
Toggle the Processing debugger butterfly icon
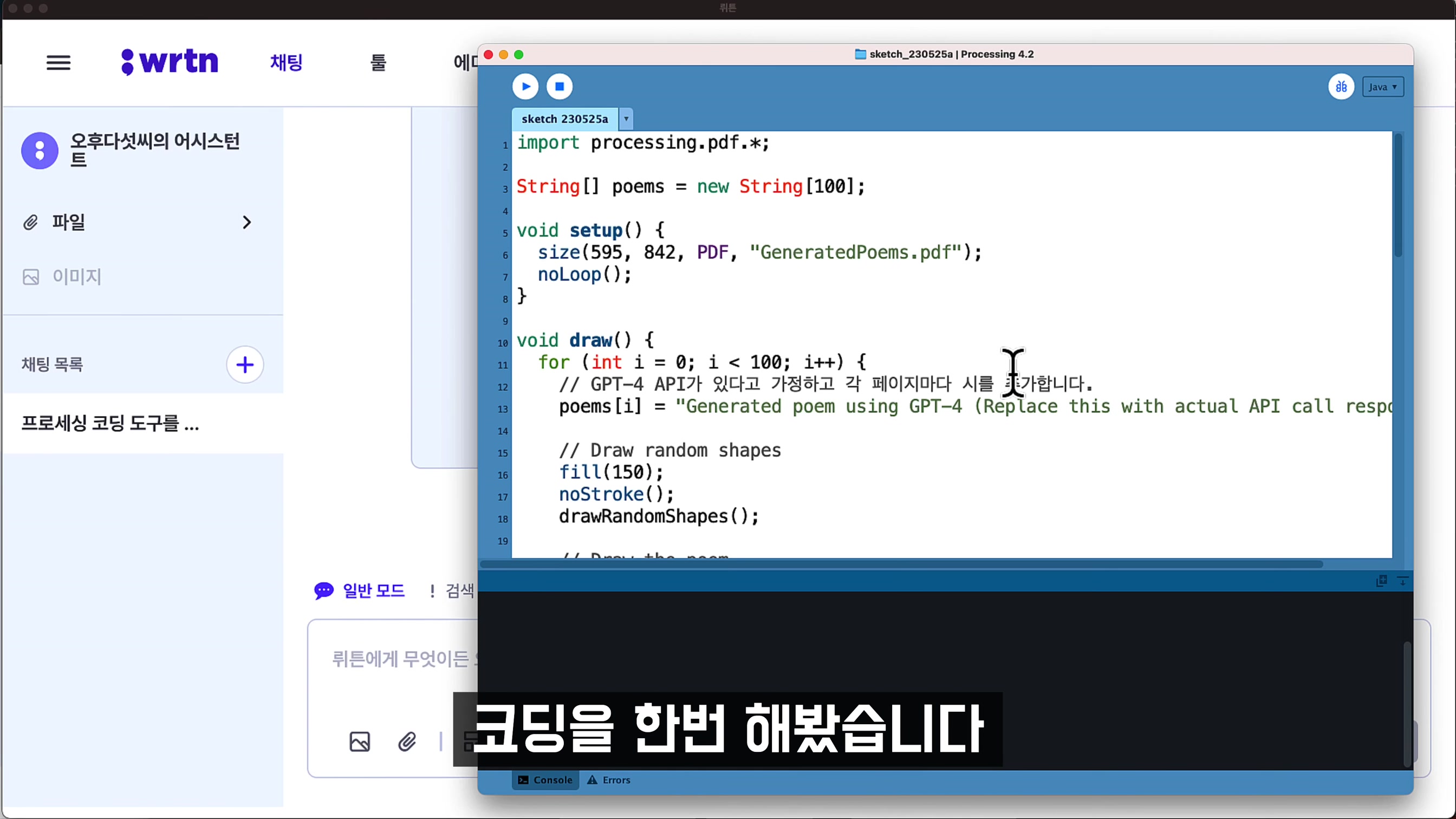pyautogui.click(x=1341, y=87)
